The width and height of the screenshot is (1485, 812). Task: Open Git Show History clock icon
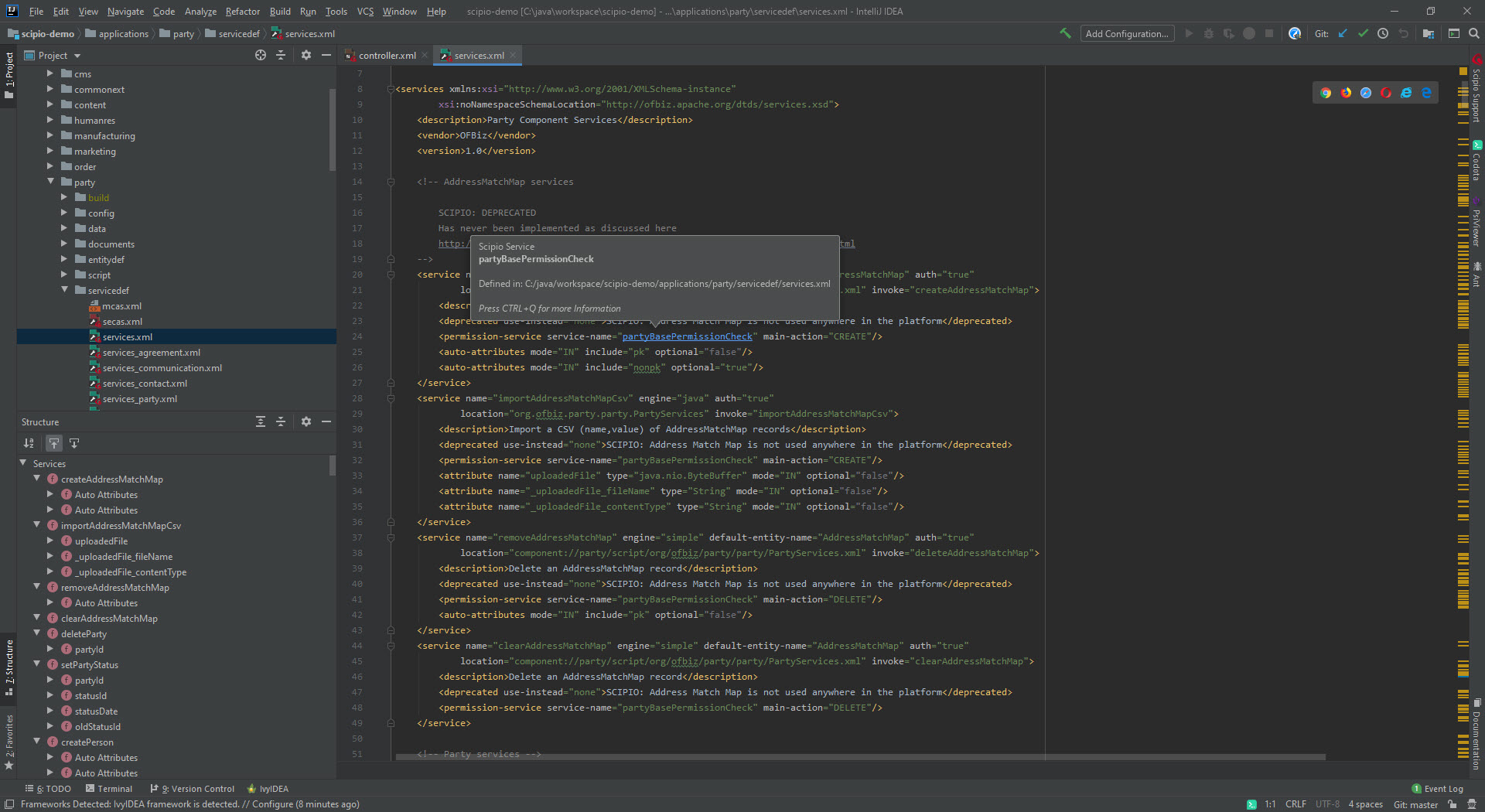click(x=1383, y=33)
